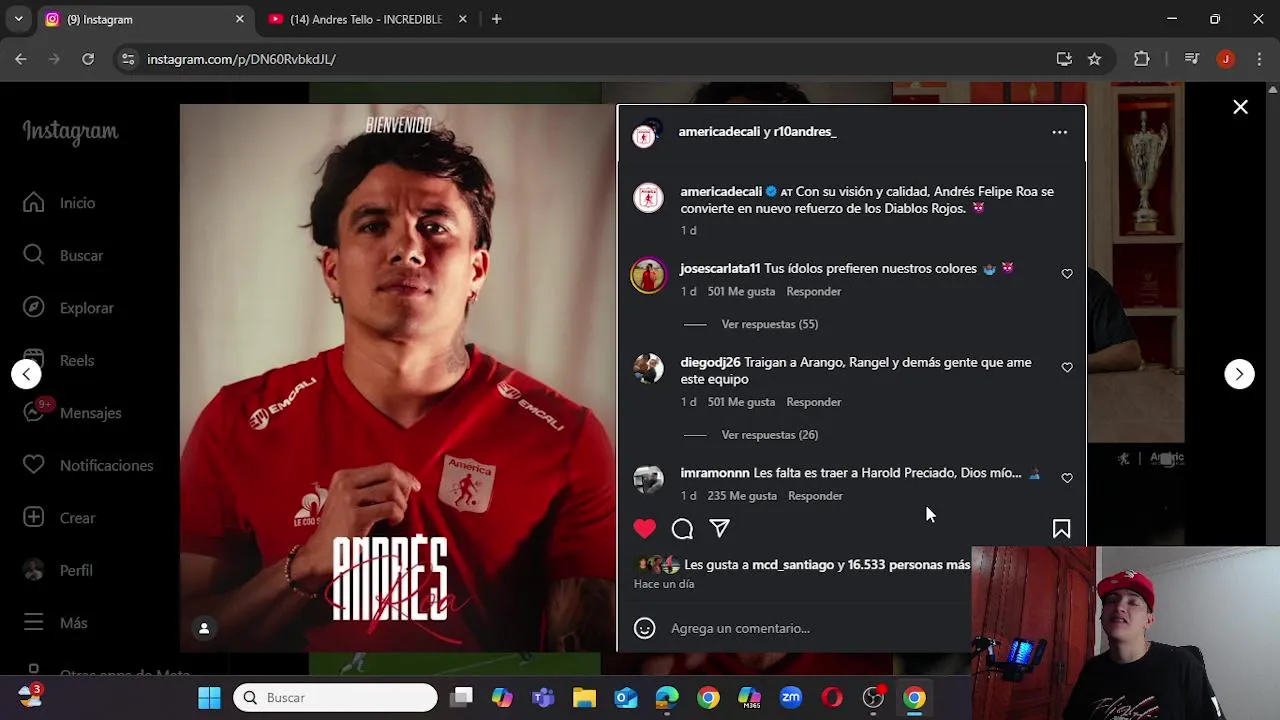
Task: Close the Andres Tello YouTube tab
Action: (462, 19)
